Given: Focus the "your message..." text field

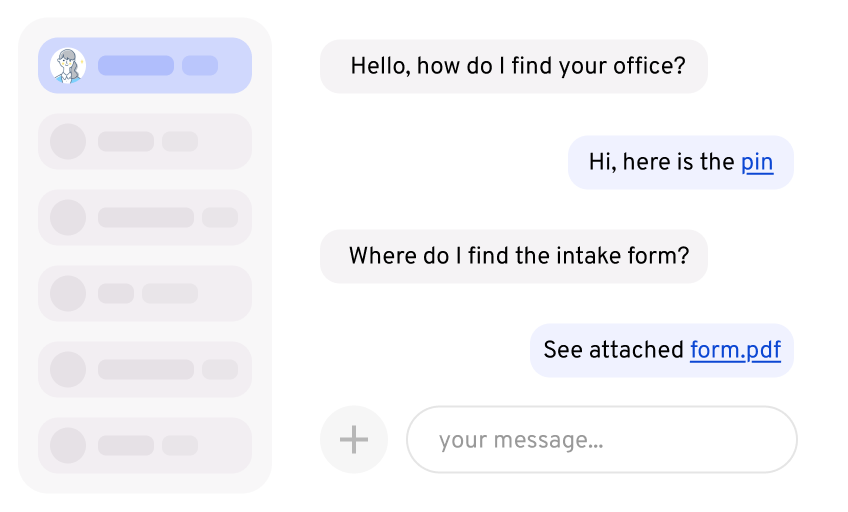Looking at the screenshot, I should pos(601,439).
